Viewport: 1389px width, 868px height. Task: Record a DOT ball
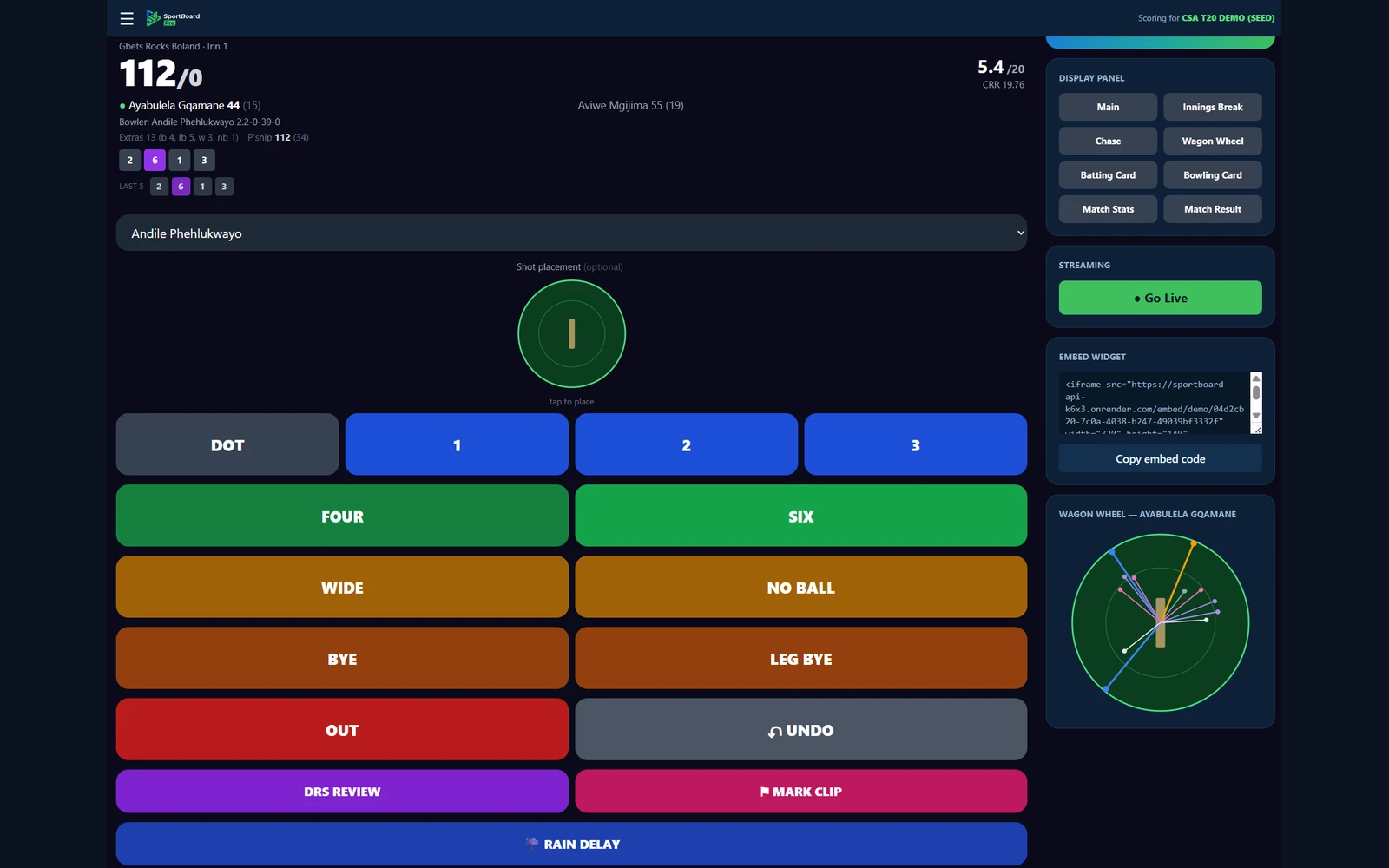click(x=227, y=444)
